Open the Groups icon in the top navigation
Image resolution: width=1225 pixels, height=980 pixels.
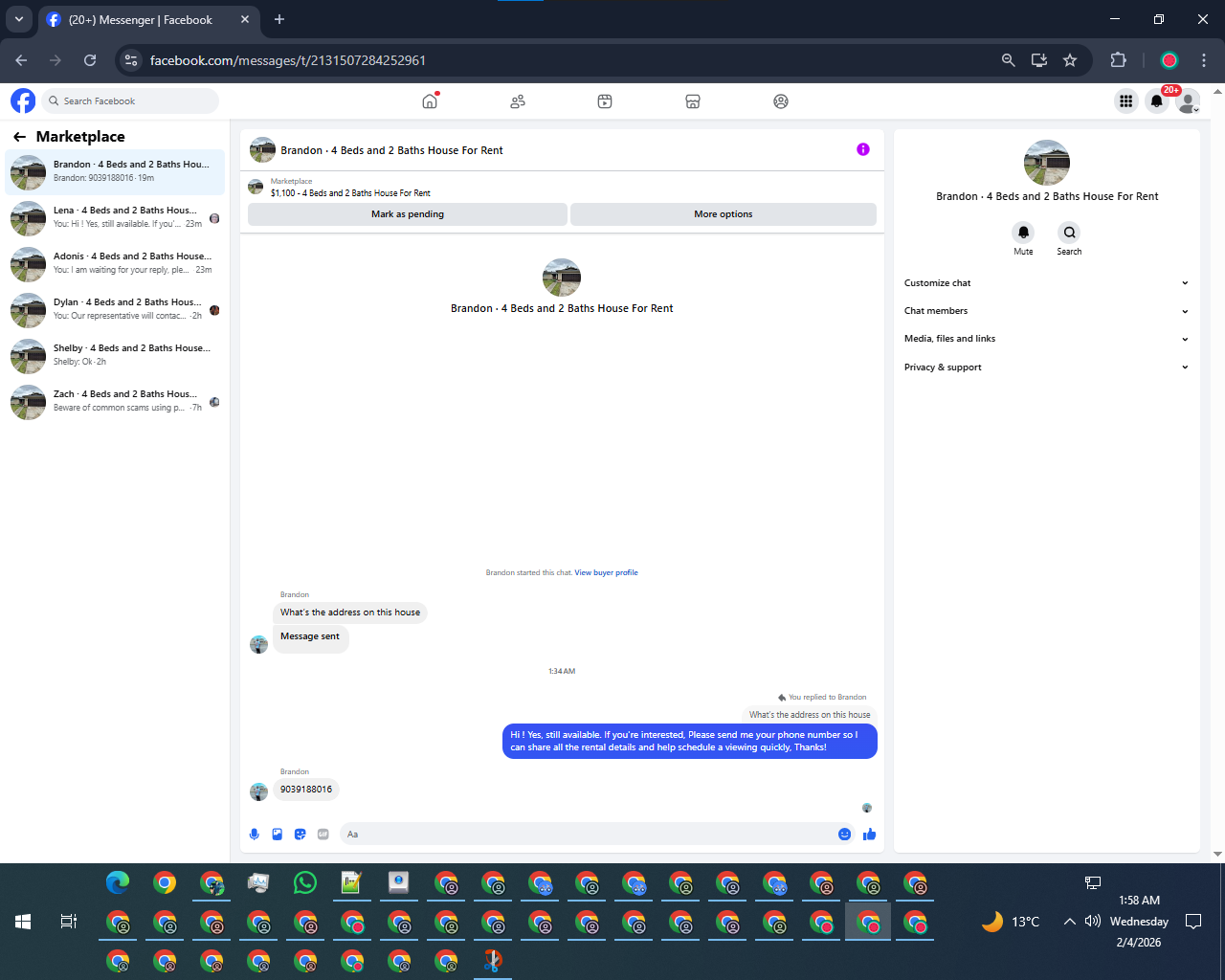781,100
